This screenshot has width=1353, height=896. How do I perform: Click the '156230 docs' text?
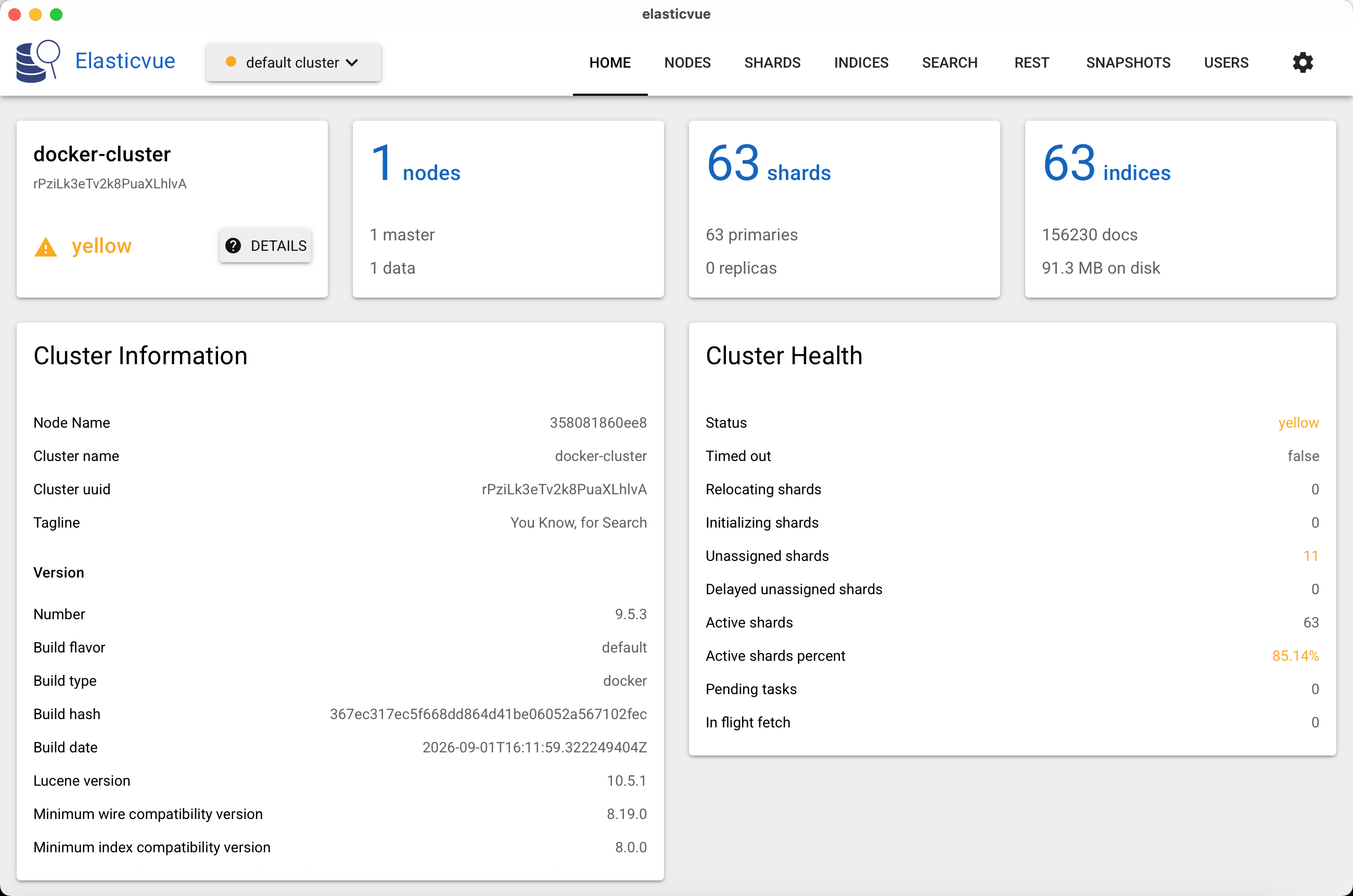(x=1090, y=235)
